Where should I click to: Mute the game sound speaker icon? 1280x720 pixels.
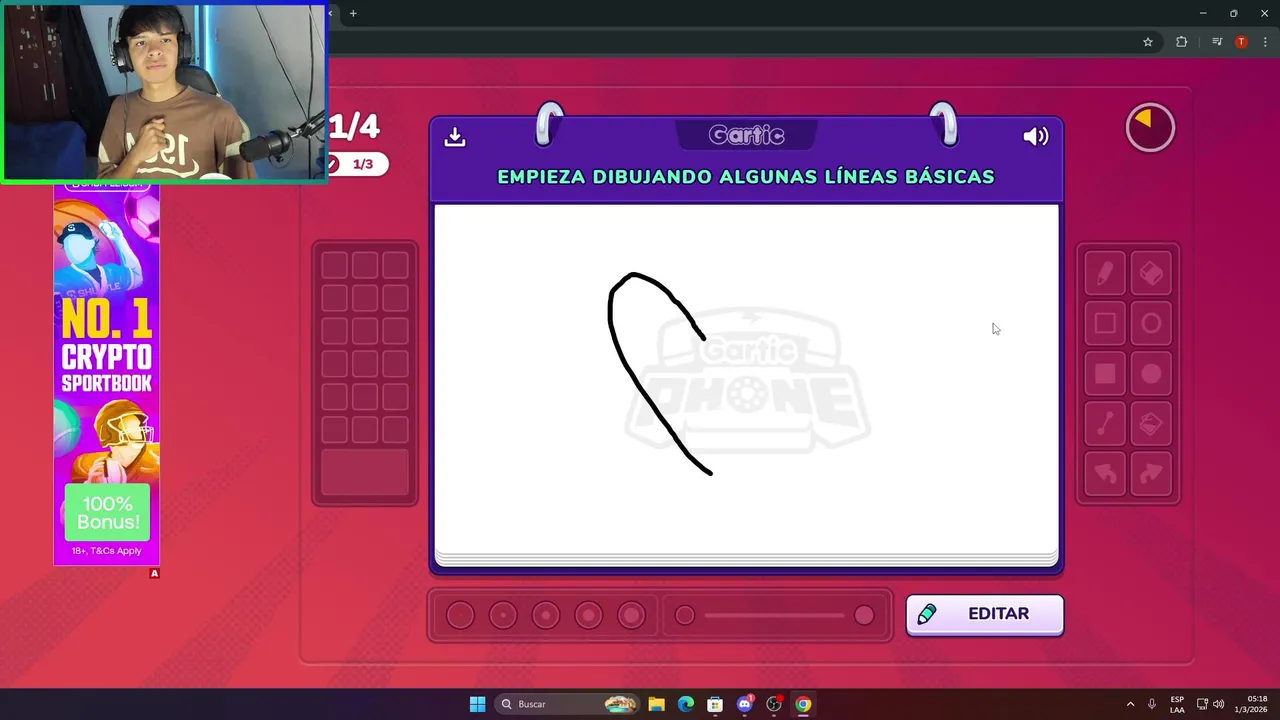[1035, 136]
